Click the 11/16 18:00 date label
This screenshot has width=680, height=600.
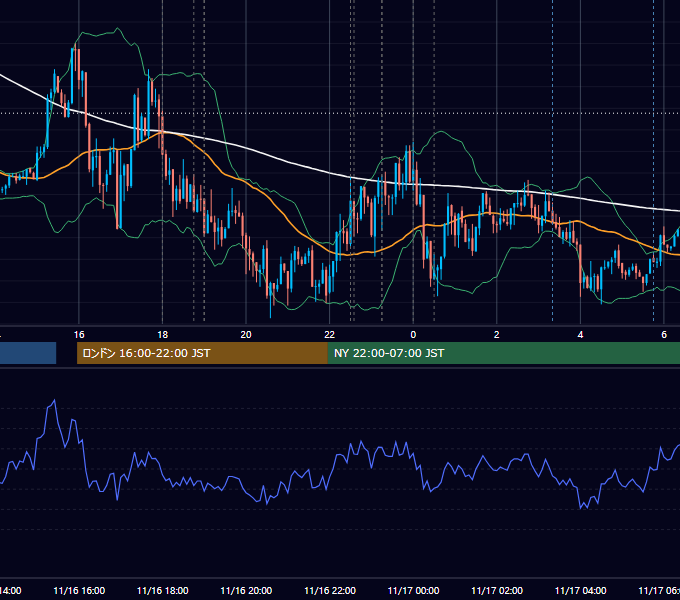pos(163,591)
